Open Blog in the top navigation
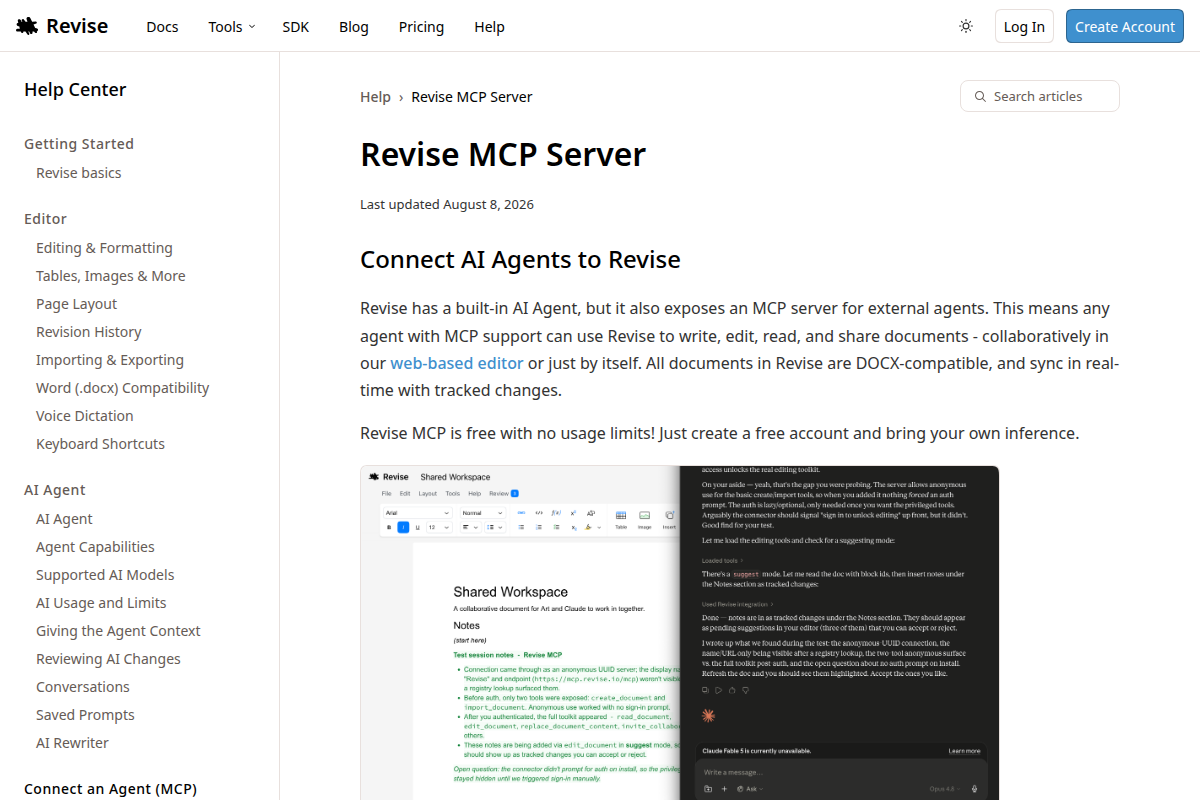The height and width of the screenshot is (800, 1200). pos(354,27)
